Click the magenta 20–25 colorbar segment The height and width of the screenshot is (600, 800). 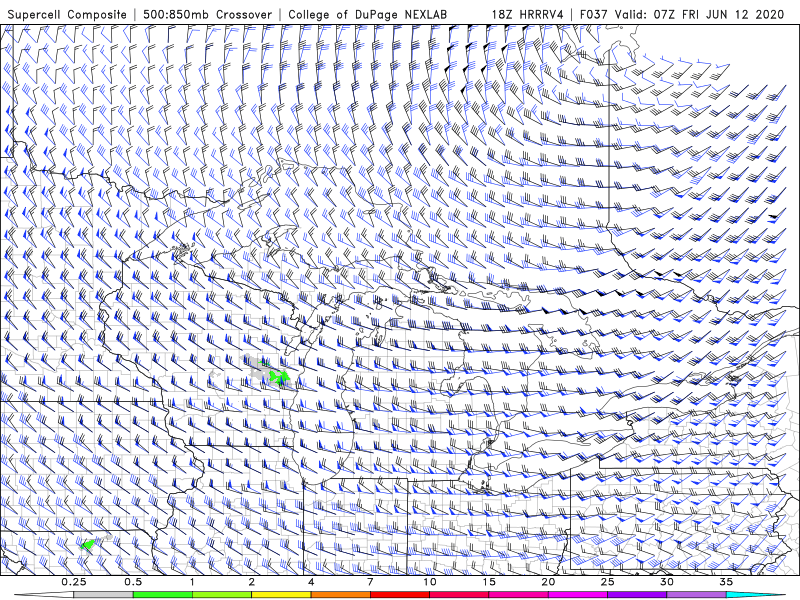pos(578,595)
